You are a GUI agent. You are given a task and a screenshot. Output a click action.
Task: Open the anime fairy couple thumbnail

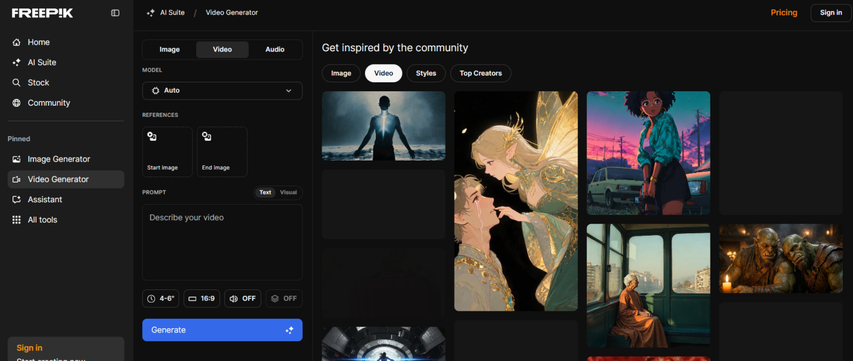coord(516,201)
